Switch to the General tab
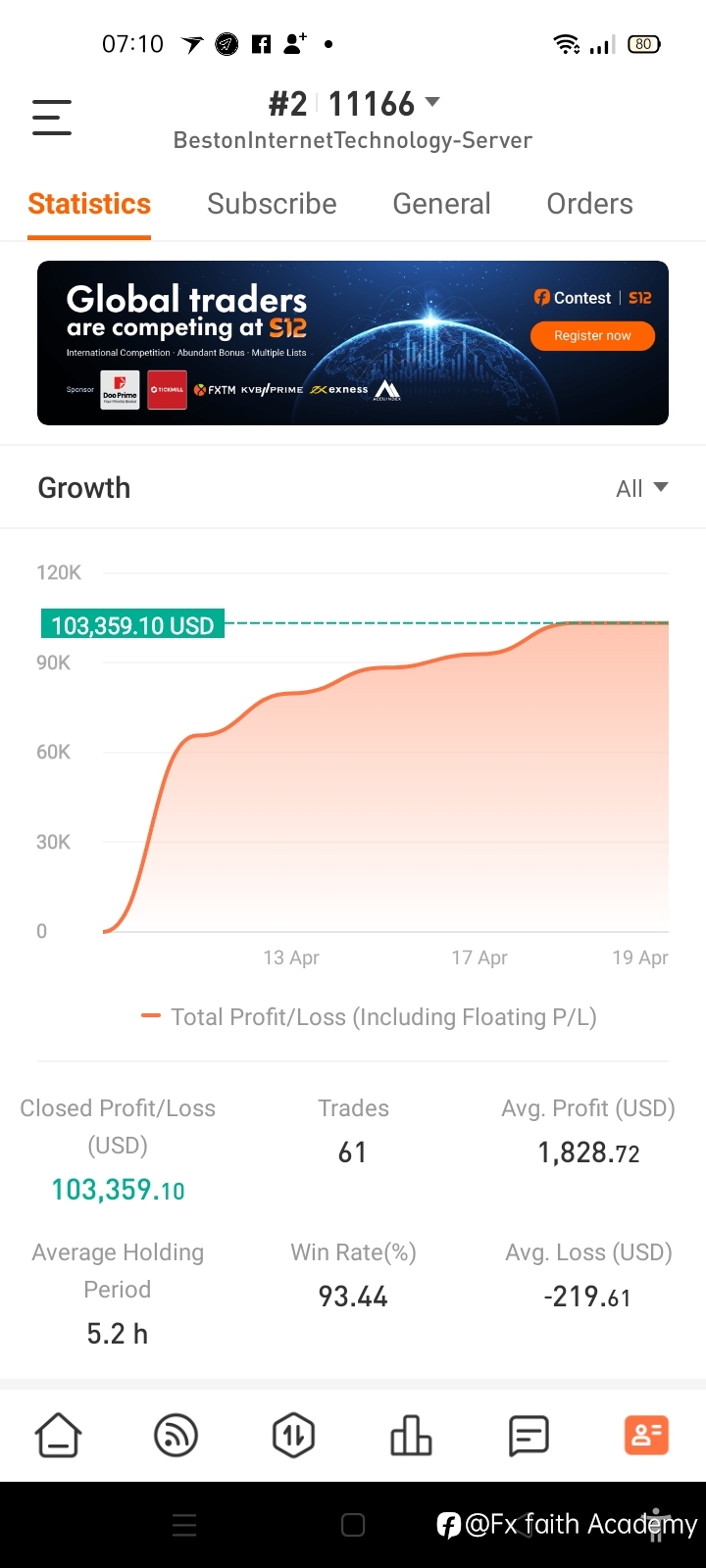This screenshot has height=1568, width=706. point(441,204)
